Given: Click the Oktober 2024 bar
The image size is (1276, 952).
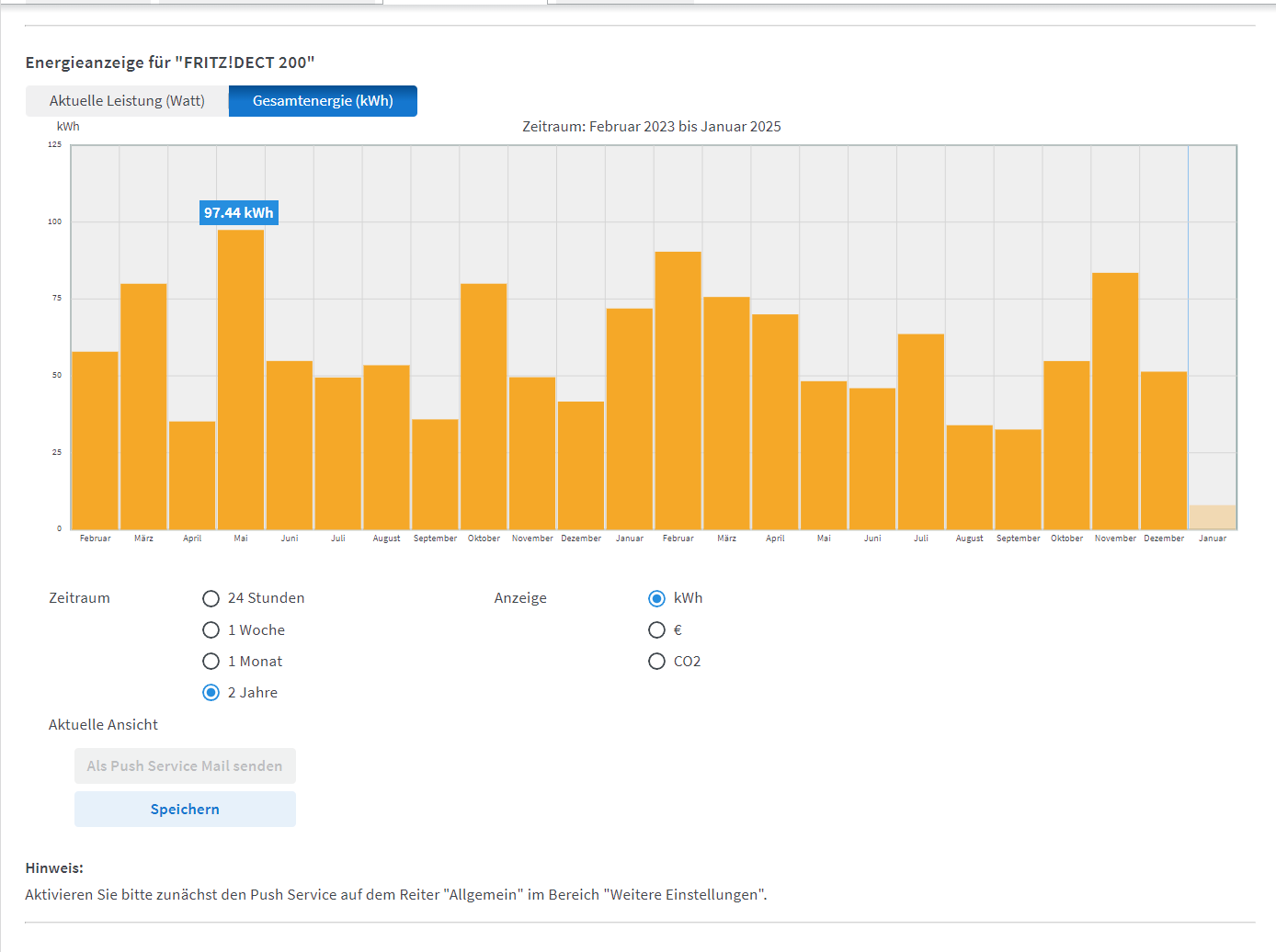Looking at the screenshot, I should [1066, 445].
